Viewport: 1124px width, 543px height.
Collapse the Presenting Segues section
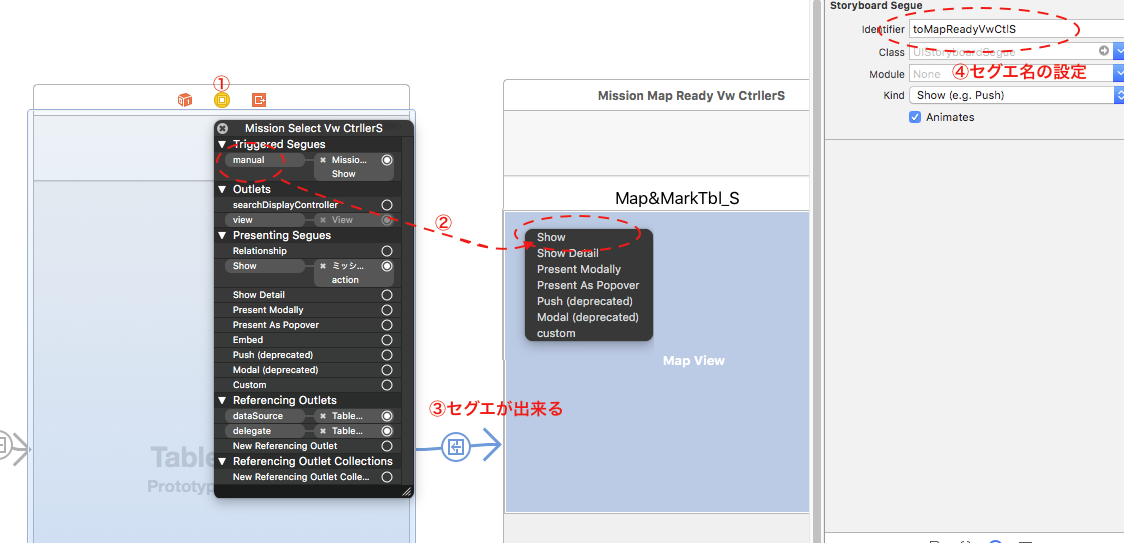(222, 235)
